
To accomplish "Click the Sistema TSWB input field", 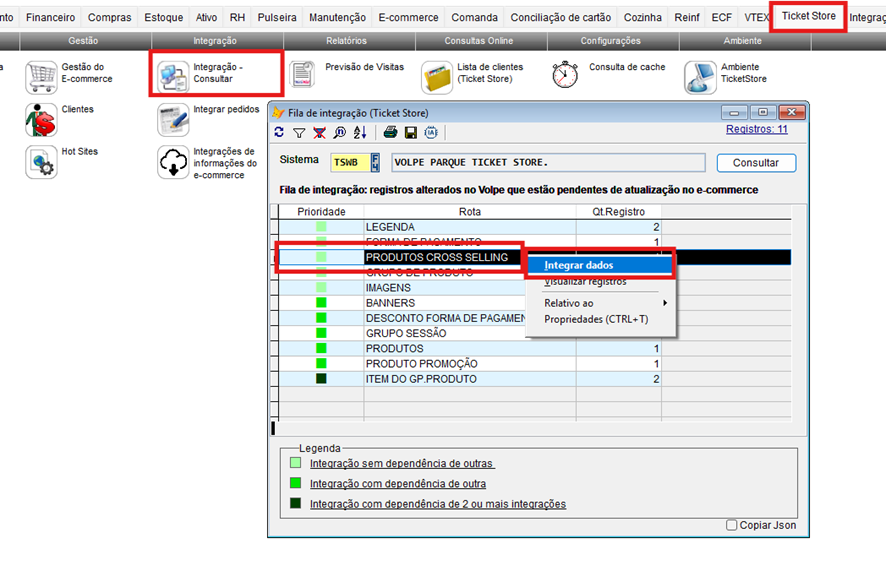I will tap(350, 162).
